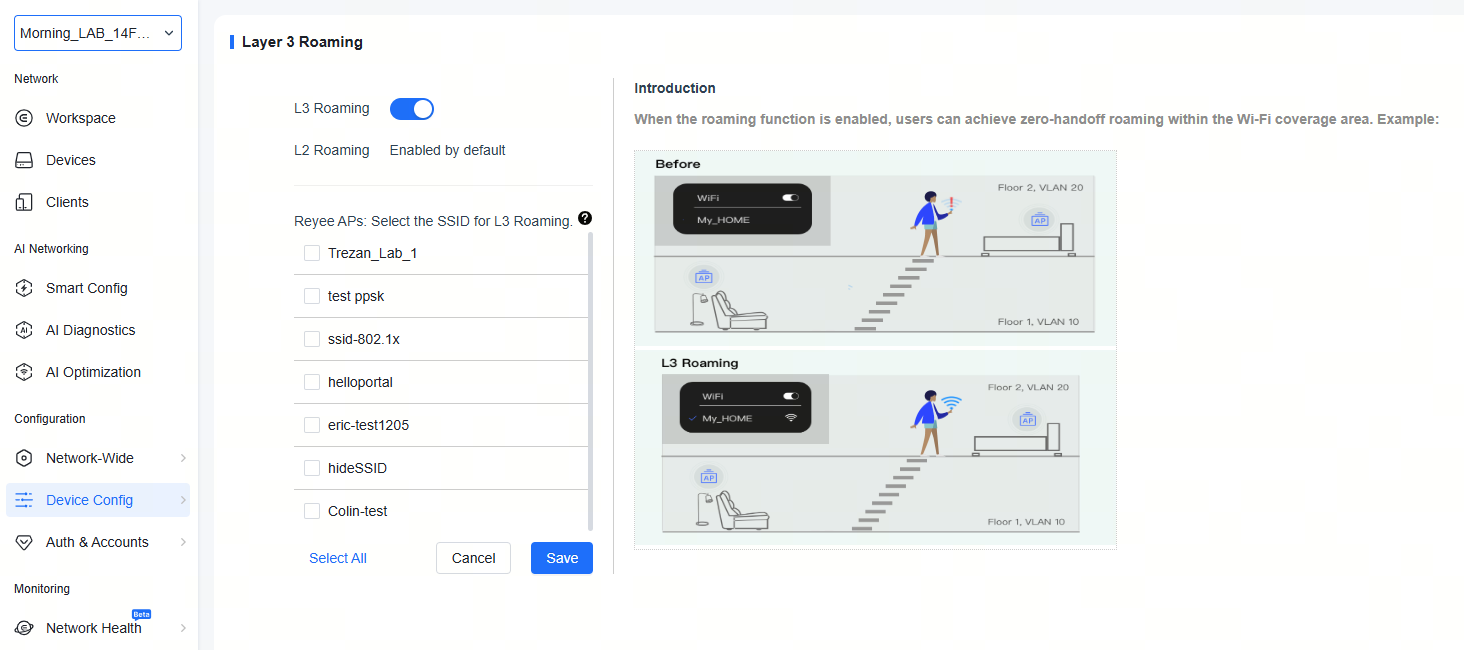Screen dimensions: 1464x650
Task: Click the help question mark icon
Action: (585, 219)
